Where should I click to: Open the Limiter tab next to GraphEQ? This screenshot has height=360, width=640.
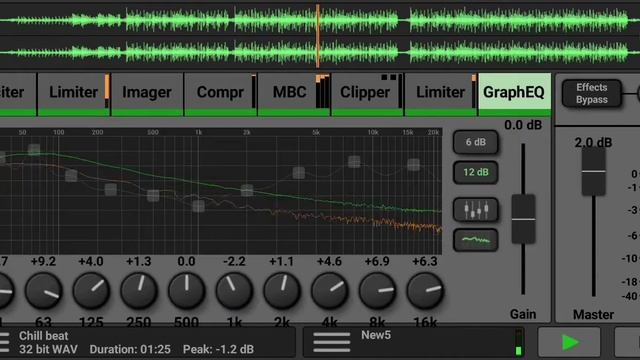coord(440,93)
